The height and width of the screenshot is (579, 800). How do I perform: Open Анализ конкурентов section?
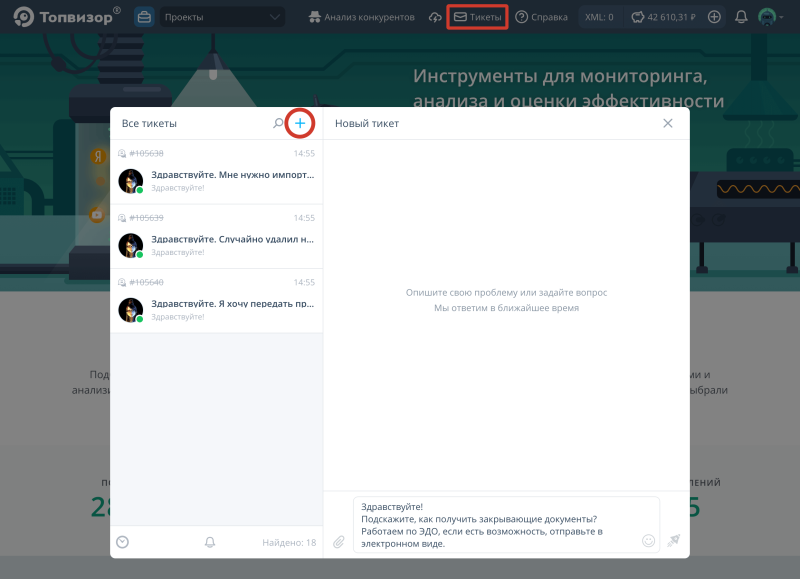[361, 17]
